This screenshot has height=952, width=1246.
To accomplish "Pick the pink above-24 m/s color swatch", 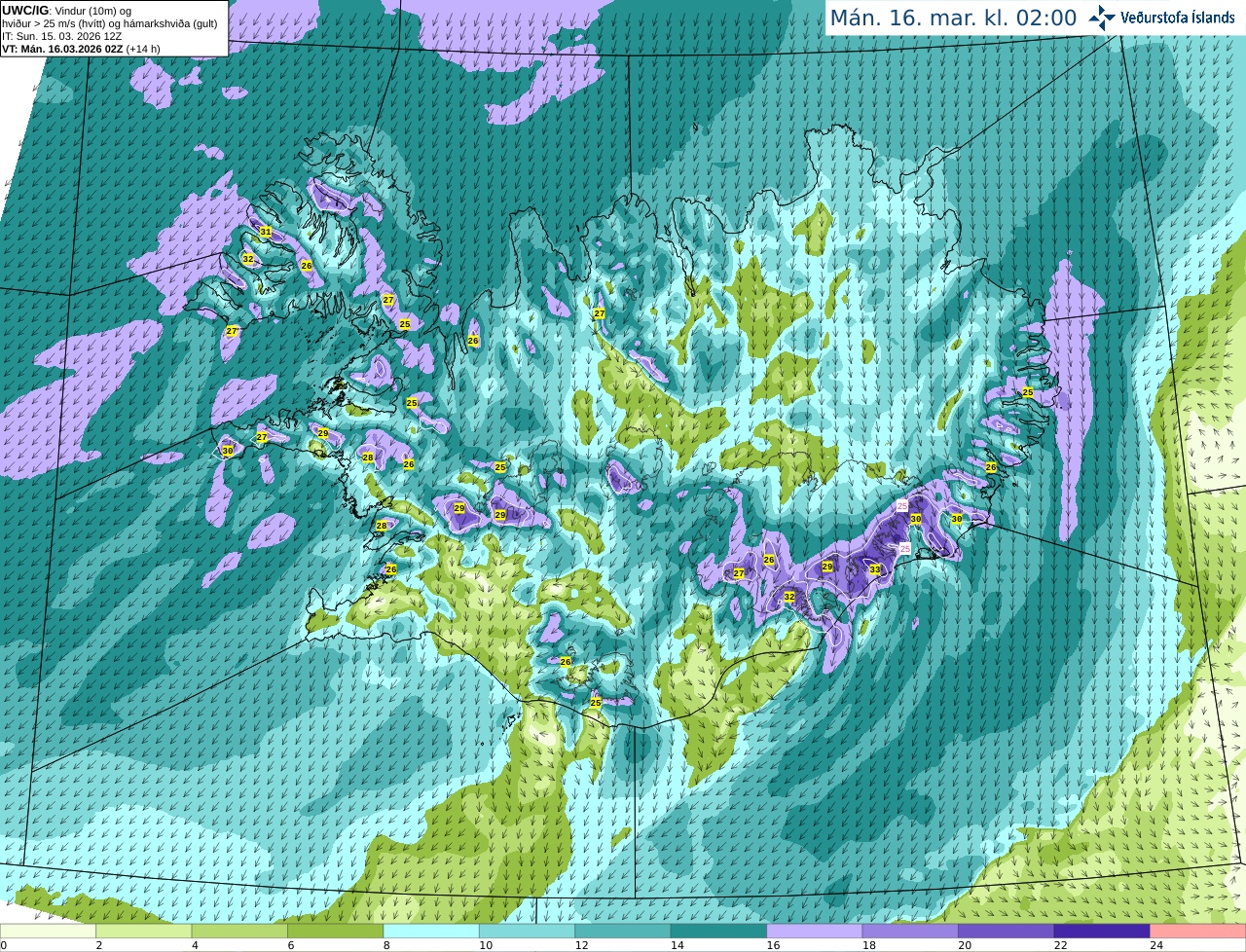I will 1198,931.
